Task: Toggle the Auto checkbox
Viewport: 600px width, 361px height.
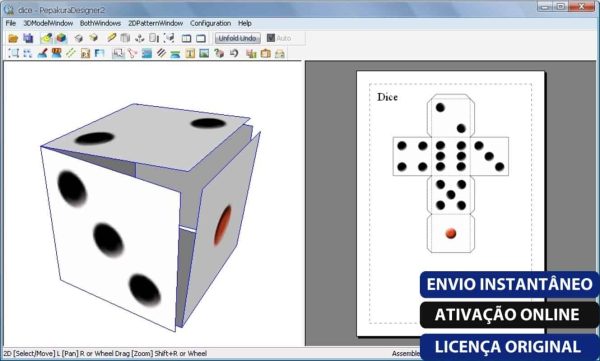Action: [x=271, y=38]
